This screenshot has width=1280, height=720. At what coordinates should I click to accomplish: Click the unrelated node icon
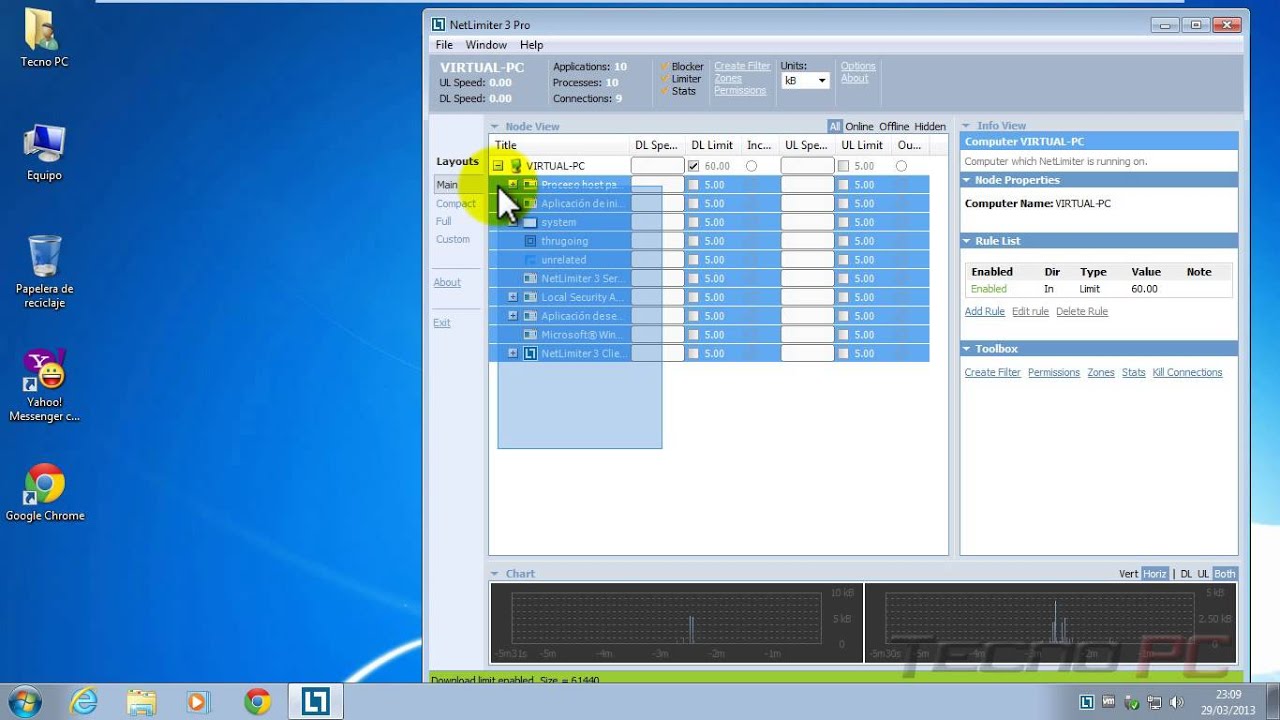(531, 260)
